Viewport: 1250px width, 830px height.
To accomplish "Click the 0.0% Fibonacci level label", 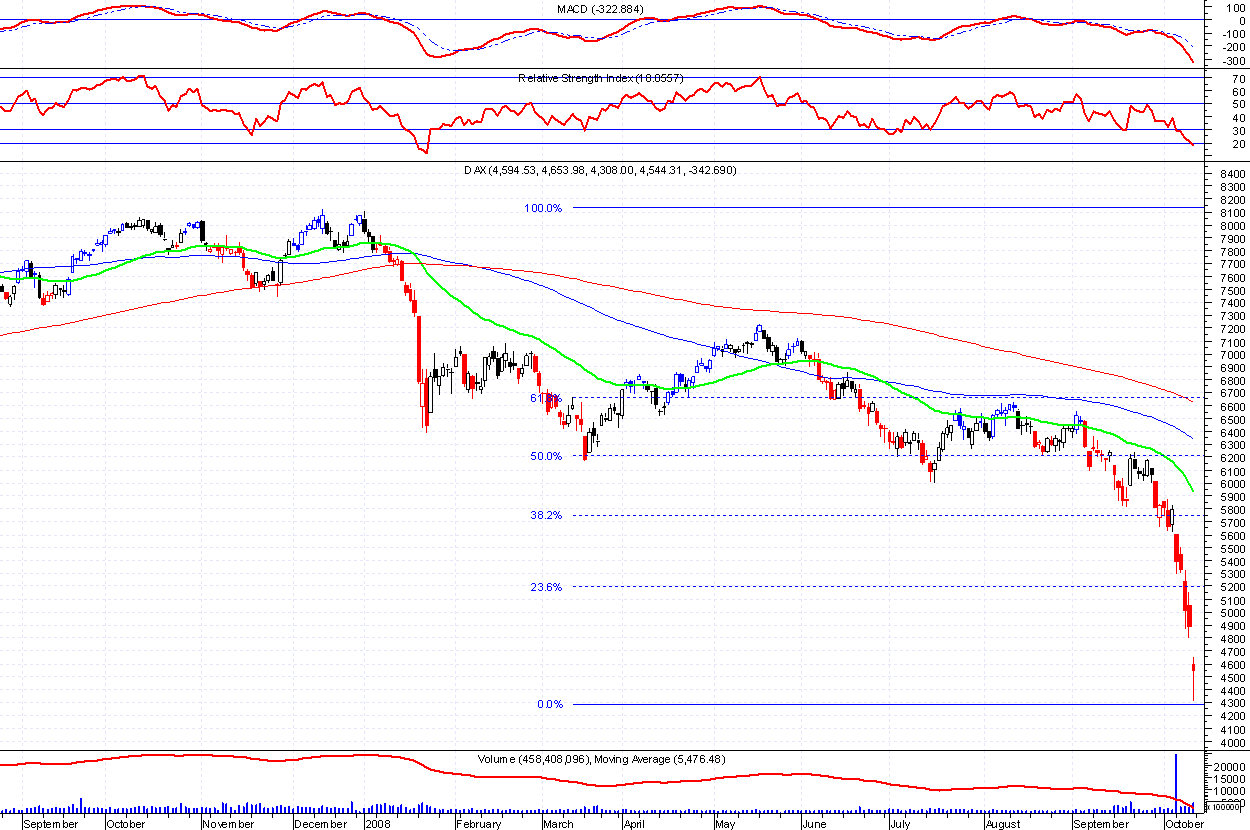I will pos(550,705).
